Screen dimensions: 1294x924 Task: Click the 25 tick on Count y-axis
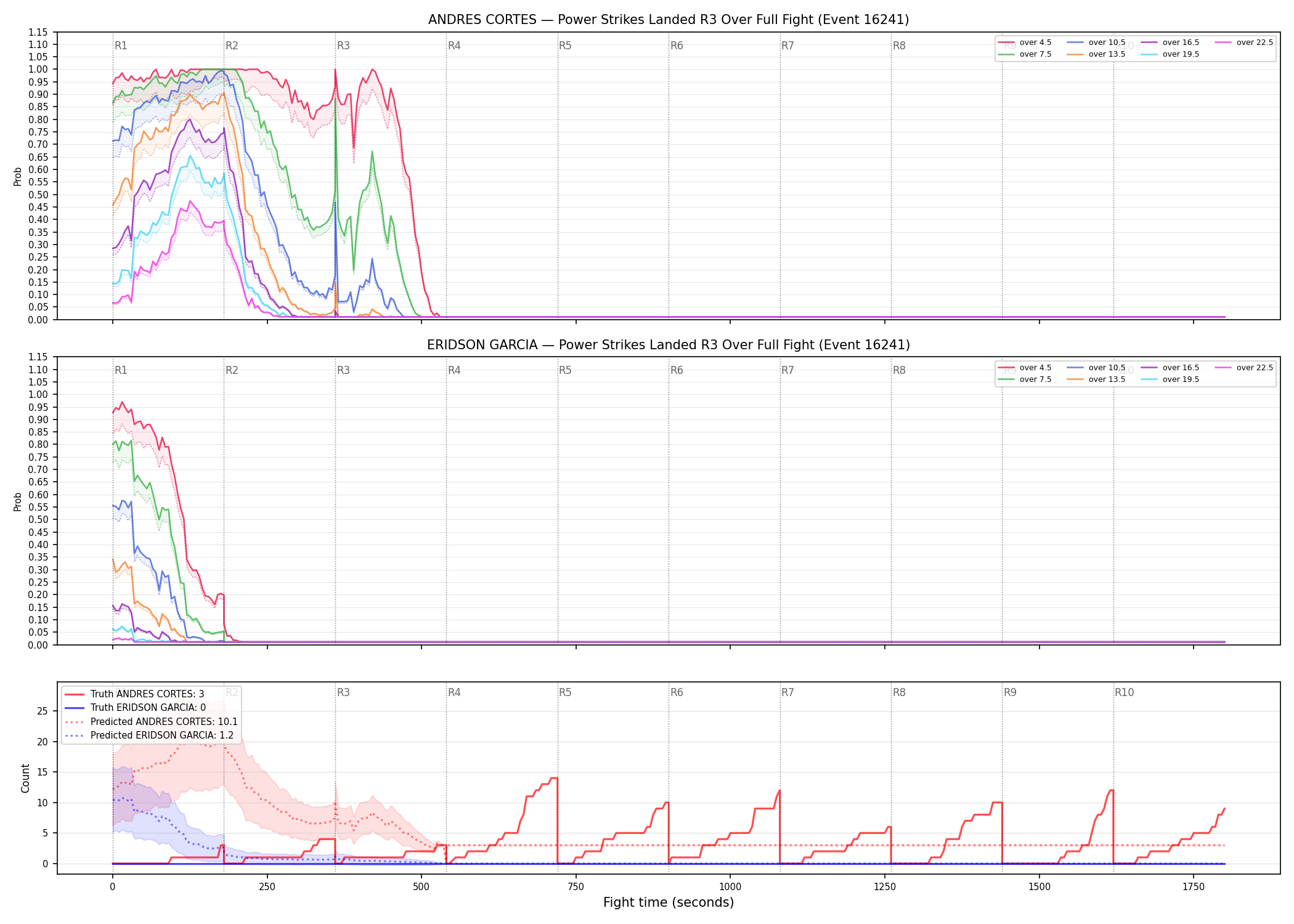pos(43,711)
